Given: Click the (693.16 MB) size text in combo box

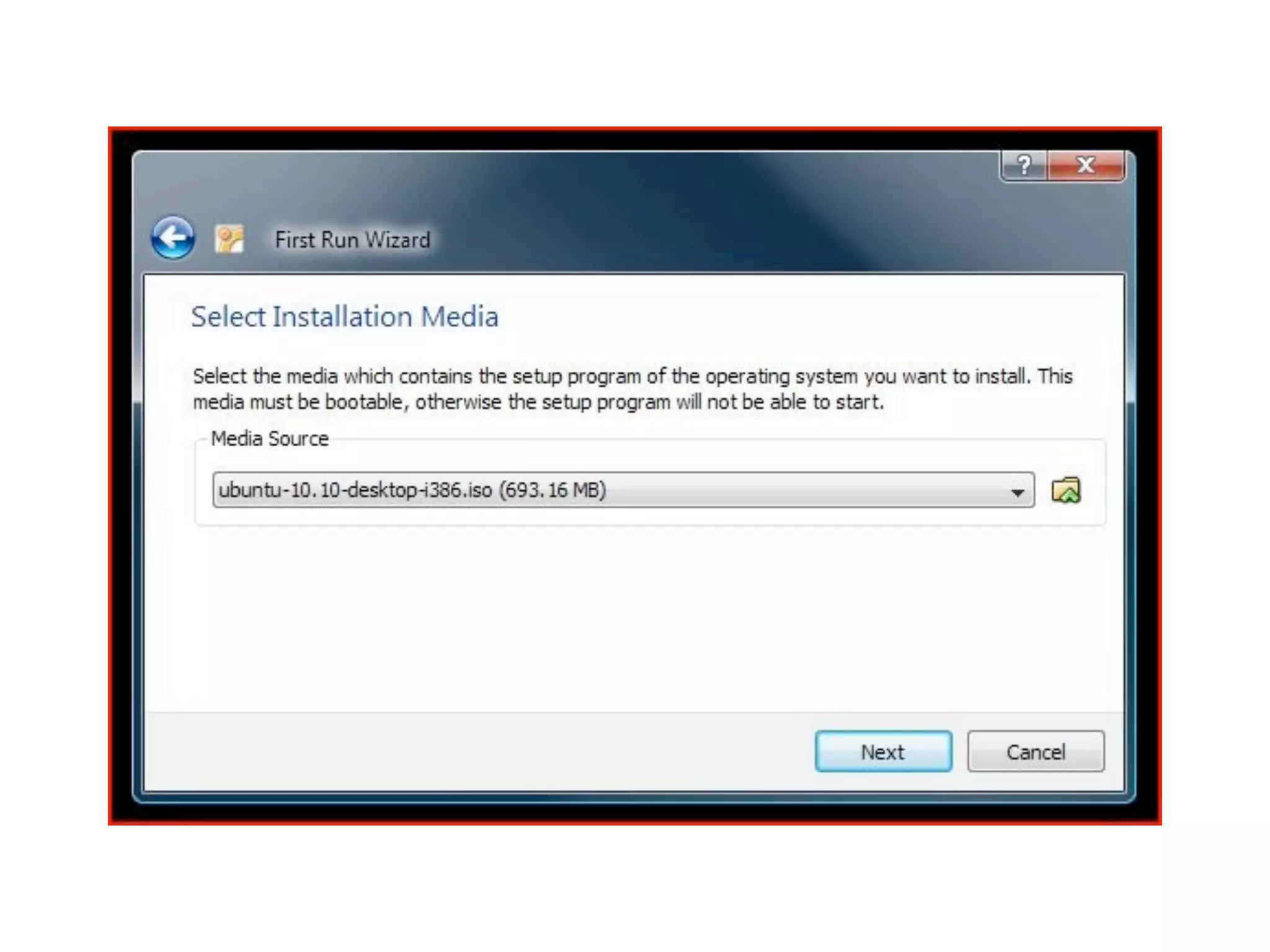Looking at the screenshot, I should pos(553,490).
